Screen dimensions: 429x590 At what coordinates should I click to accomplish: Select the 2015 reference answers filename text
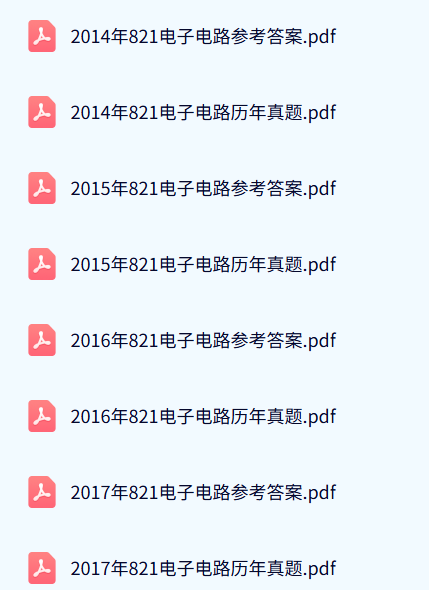tap(203, 189)
